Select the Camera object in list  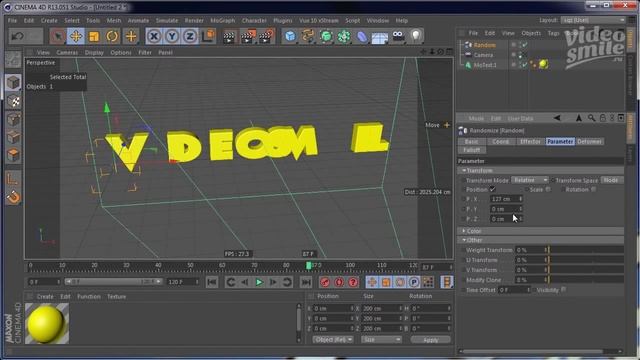tap(483, 55)
